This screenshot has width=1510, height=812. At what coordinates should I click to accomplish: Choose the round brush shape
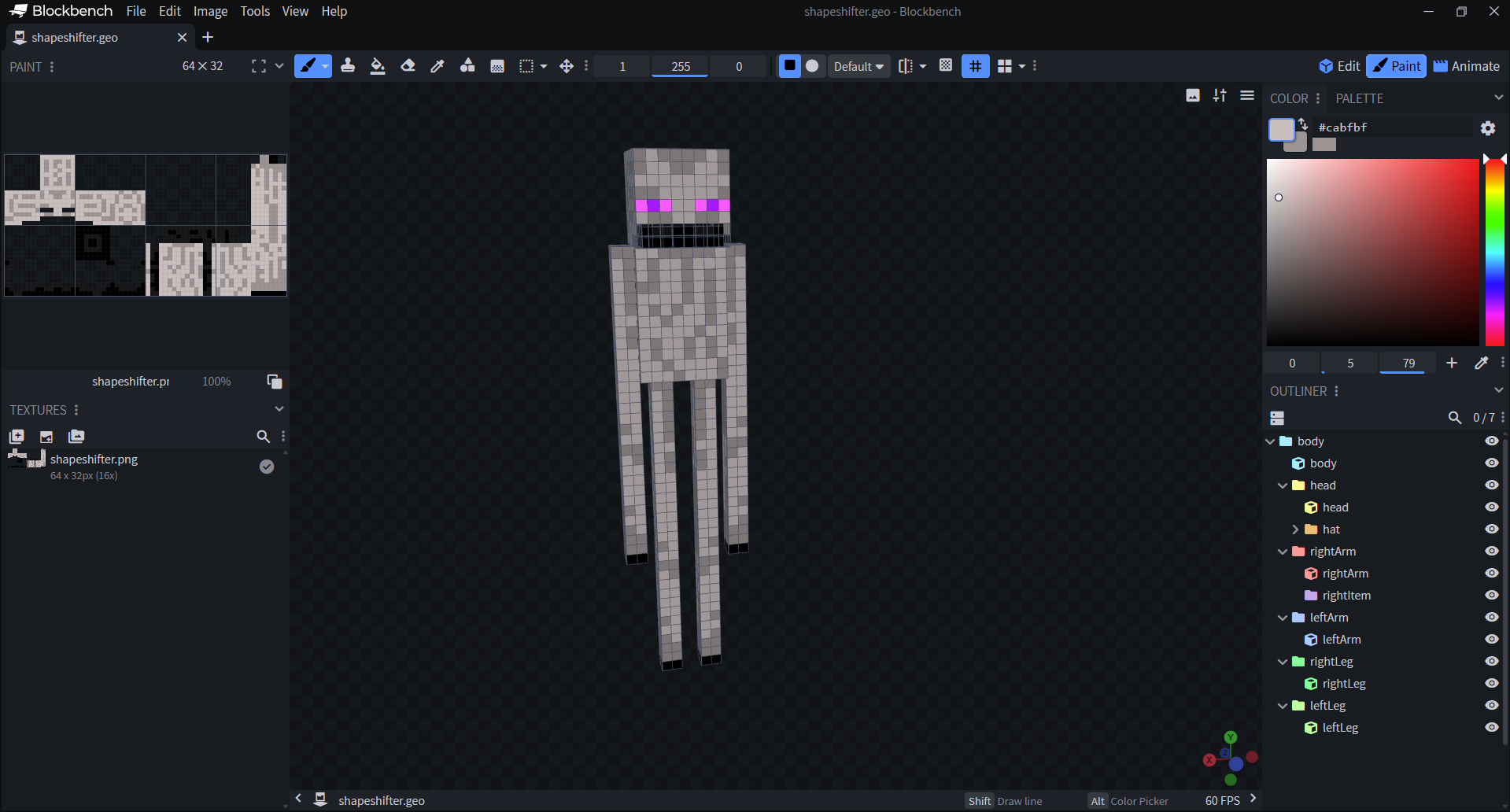coord(812,66)
